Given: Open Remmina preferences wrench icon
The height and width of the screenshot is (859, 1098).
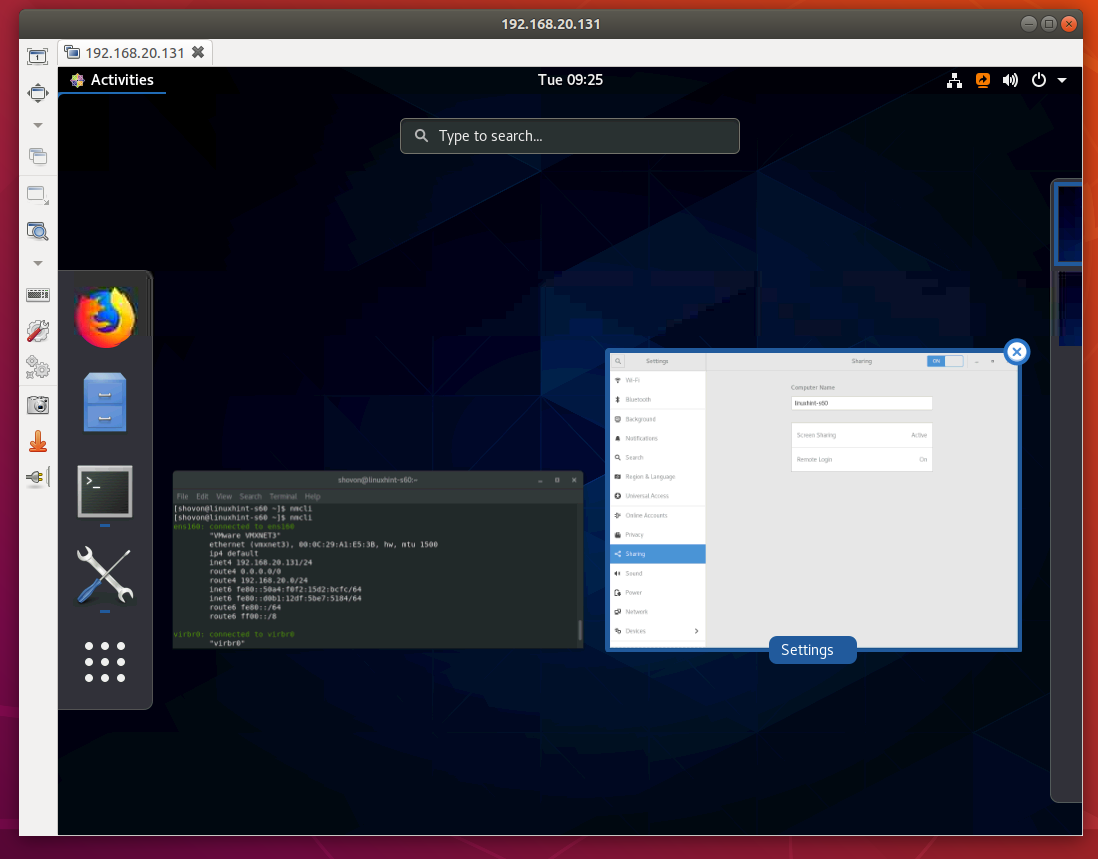Looking at the screenshot, I should tap(37, 332).
